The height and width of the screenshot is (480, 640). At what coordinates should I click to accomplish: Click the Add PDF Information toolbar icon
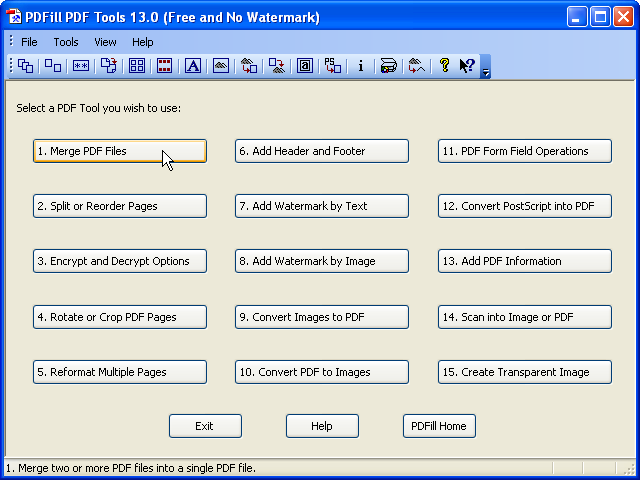pyautogui.click(x=361, y=66)
